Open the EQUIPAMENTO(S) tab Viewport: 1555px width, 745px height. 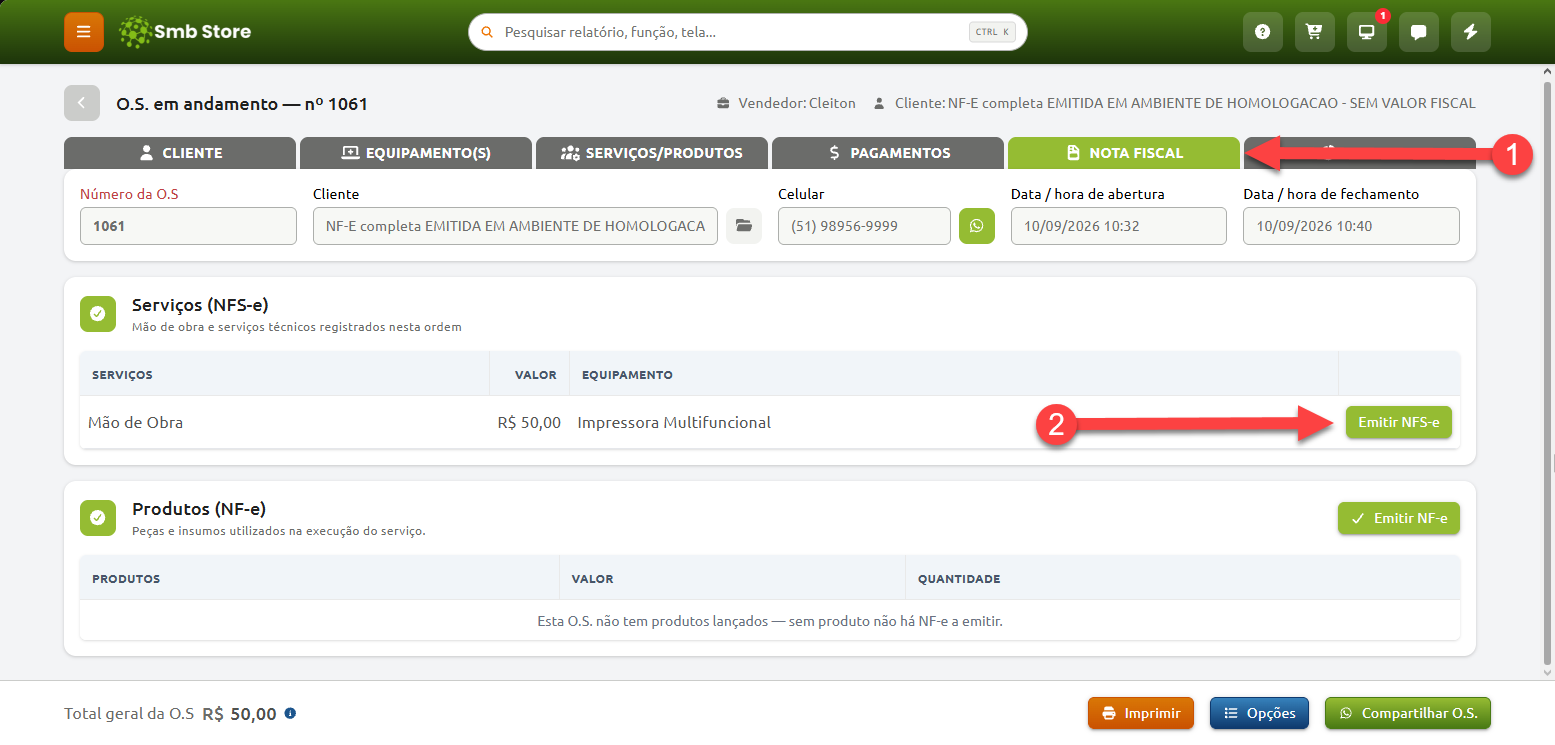pyautogui.click(x=416, y=153)
